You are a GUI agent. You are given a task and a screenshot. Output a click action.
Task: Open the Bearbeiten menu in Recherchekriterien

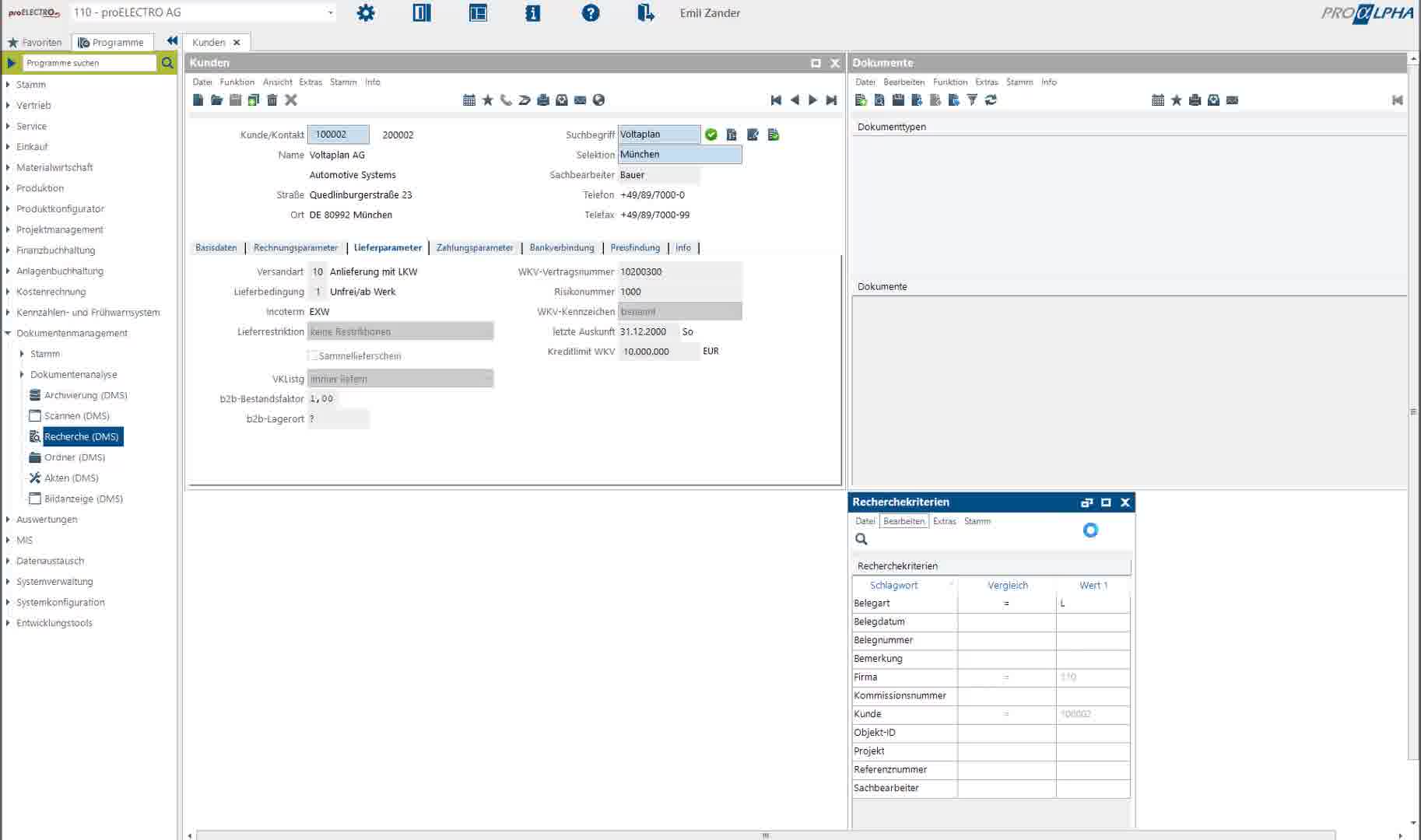point(904,521)
